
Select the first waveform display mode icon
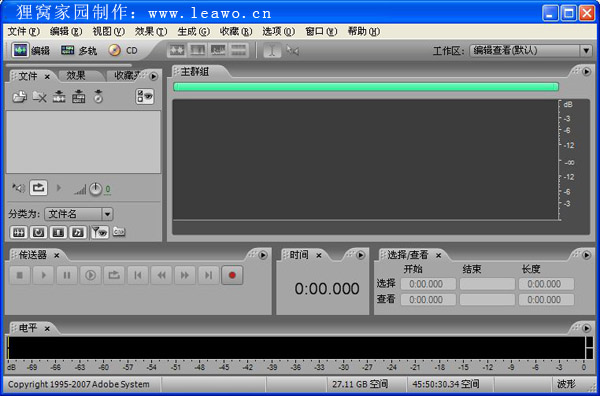pos(177,50)
